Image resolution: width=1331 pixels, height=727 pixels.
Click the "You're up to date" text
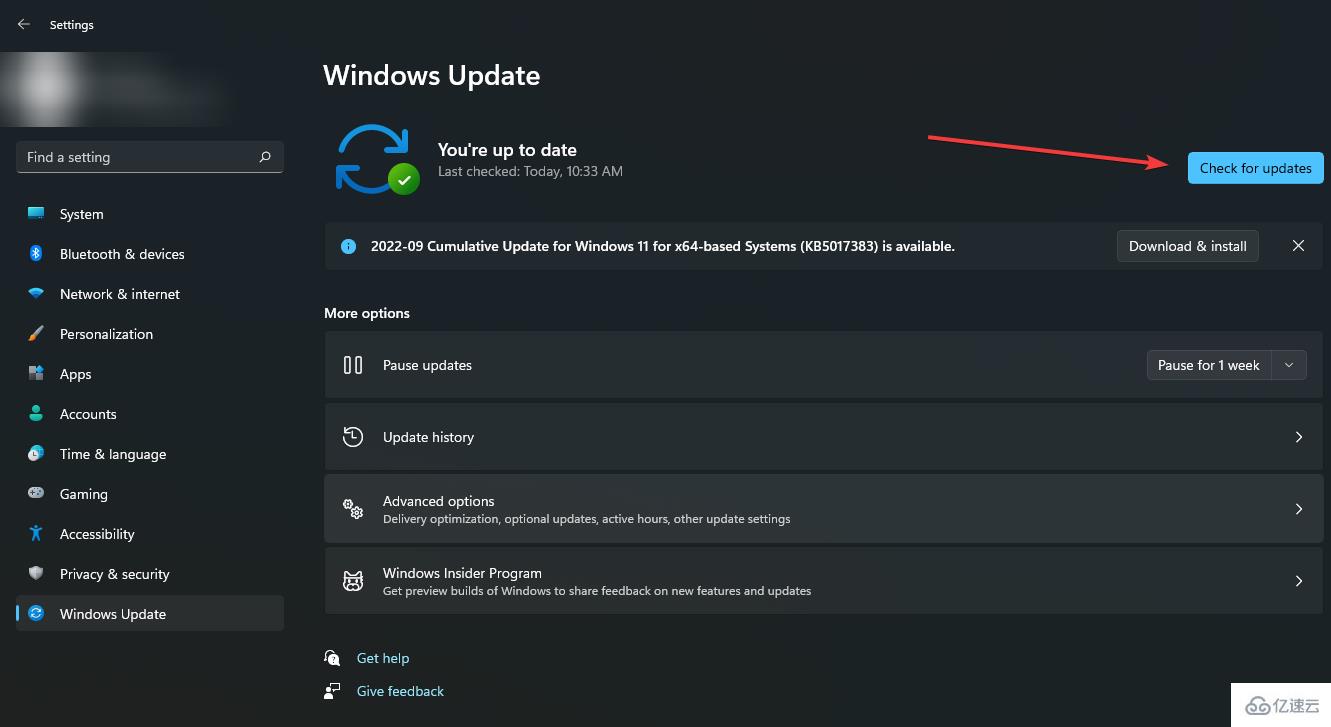507,150
